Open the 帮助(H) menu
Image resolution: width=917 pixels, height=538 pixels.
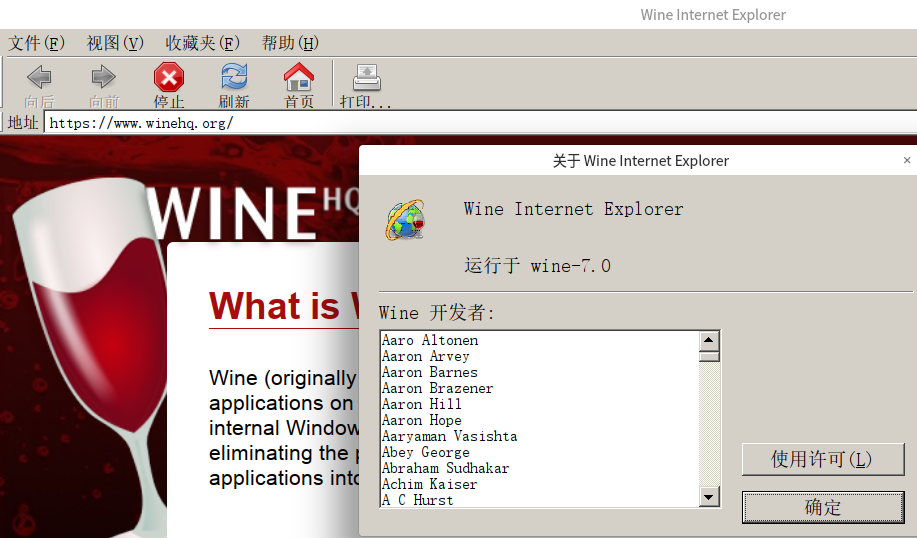(290, 43)
